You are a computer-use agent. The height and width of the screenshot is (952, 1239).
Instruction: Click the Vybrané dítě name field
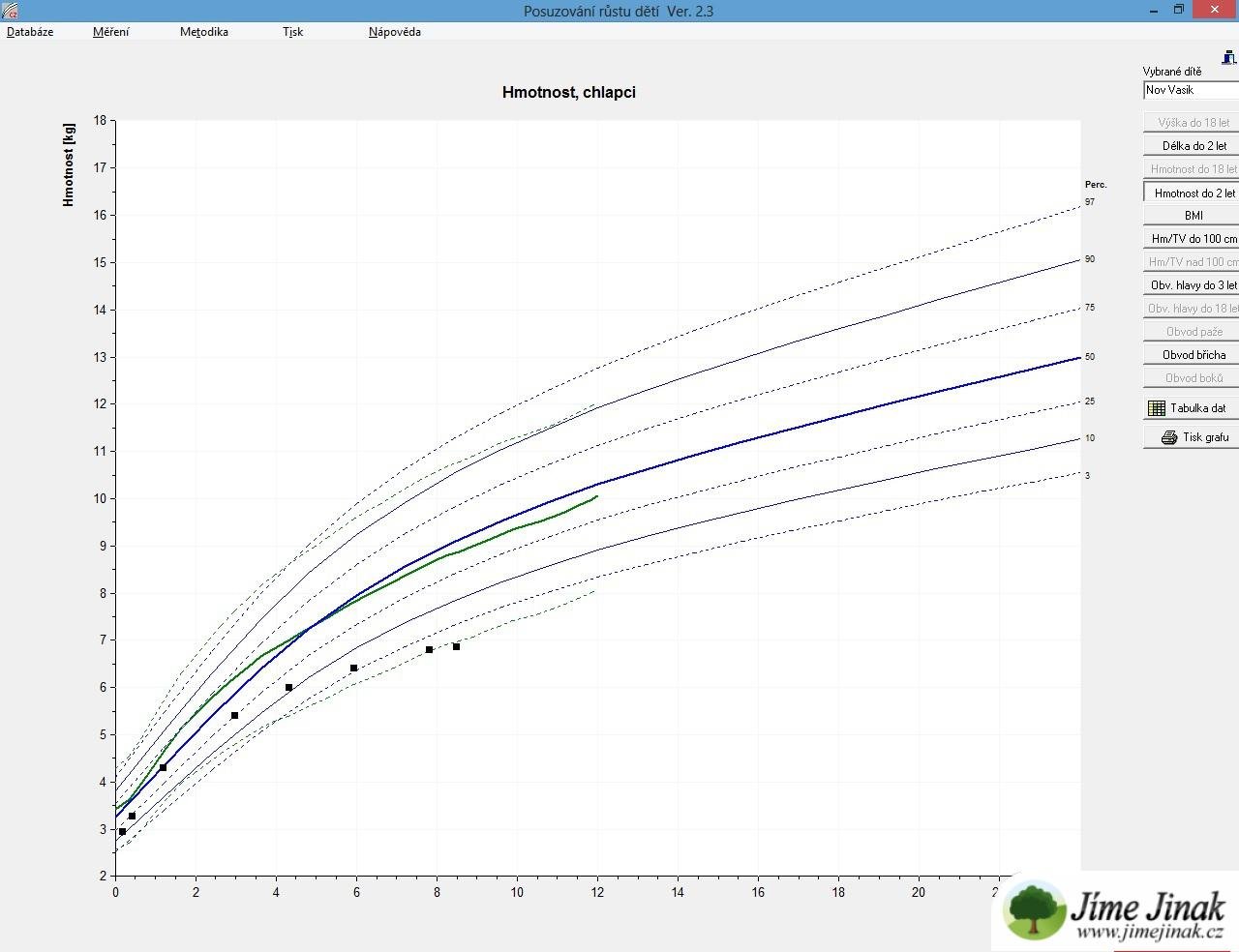coord(1191,90)
